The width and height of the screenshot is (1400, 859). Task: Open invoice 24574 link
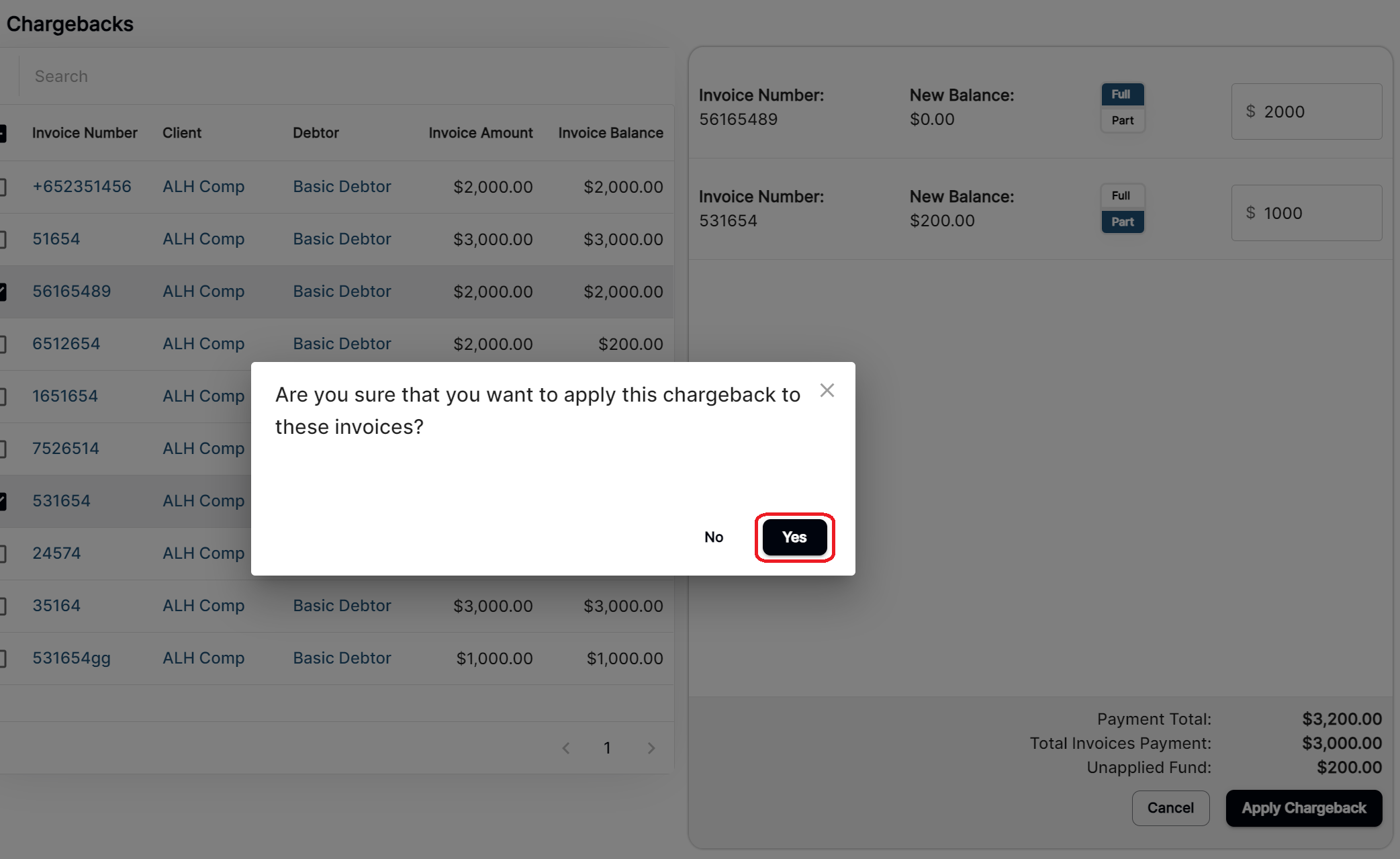pos(56,553)
